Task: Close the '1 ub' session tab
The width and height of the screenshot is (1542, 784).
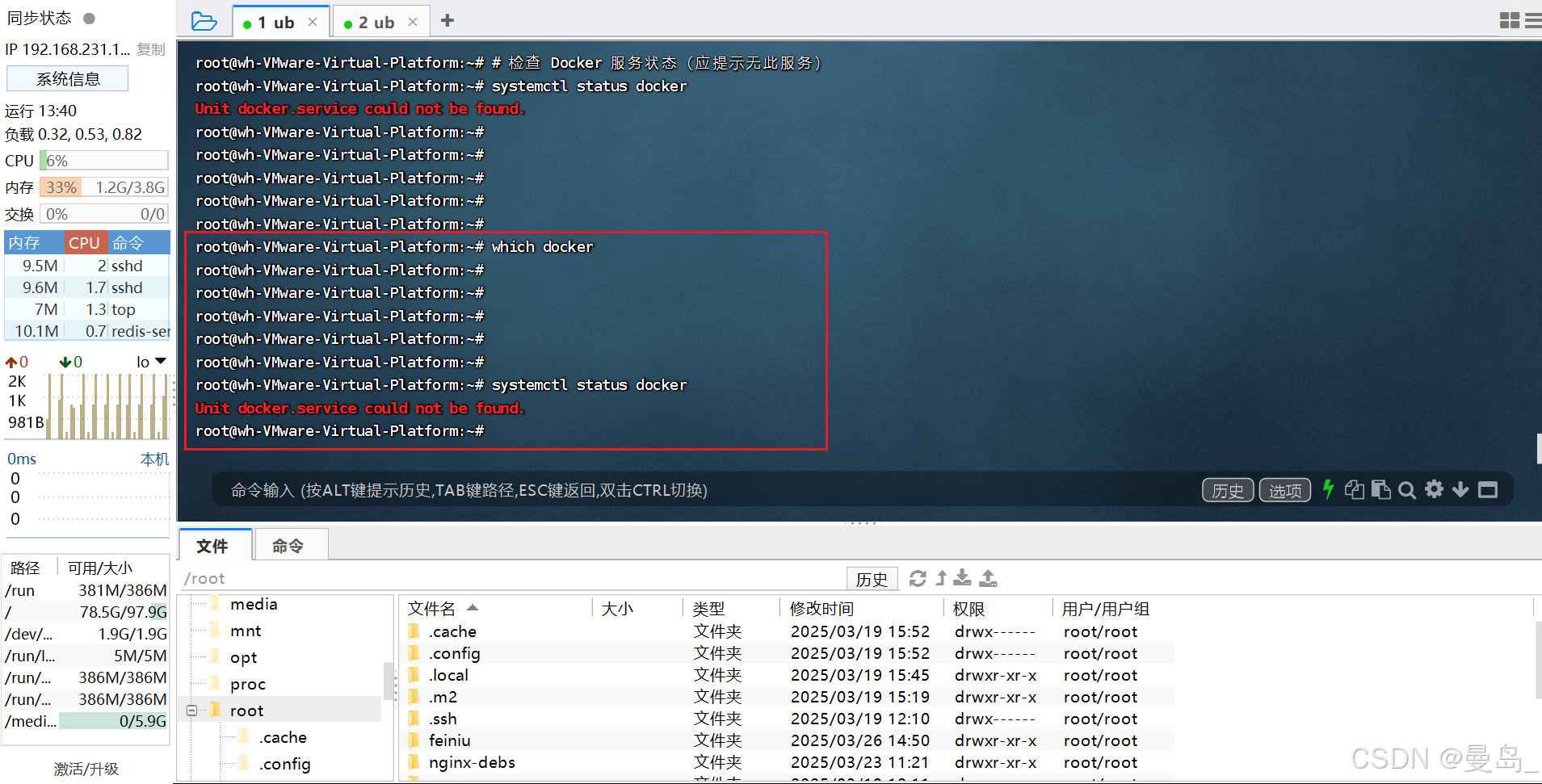Action: coord(313,23)
